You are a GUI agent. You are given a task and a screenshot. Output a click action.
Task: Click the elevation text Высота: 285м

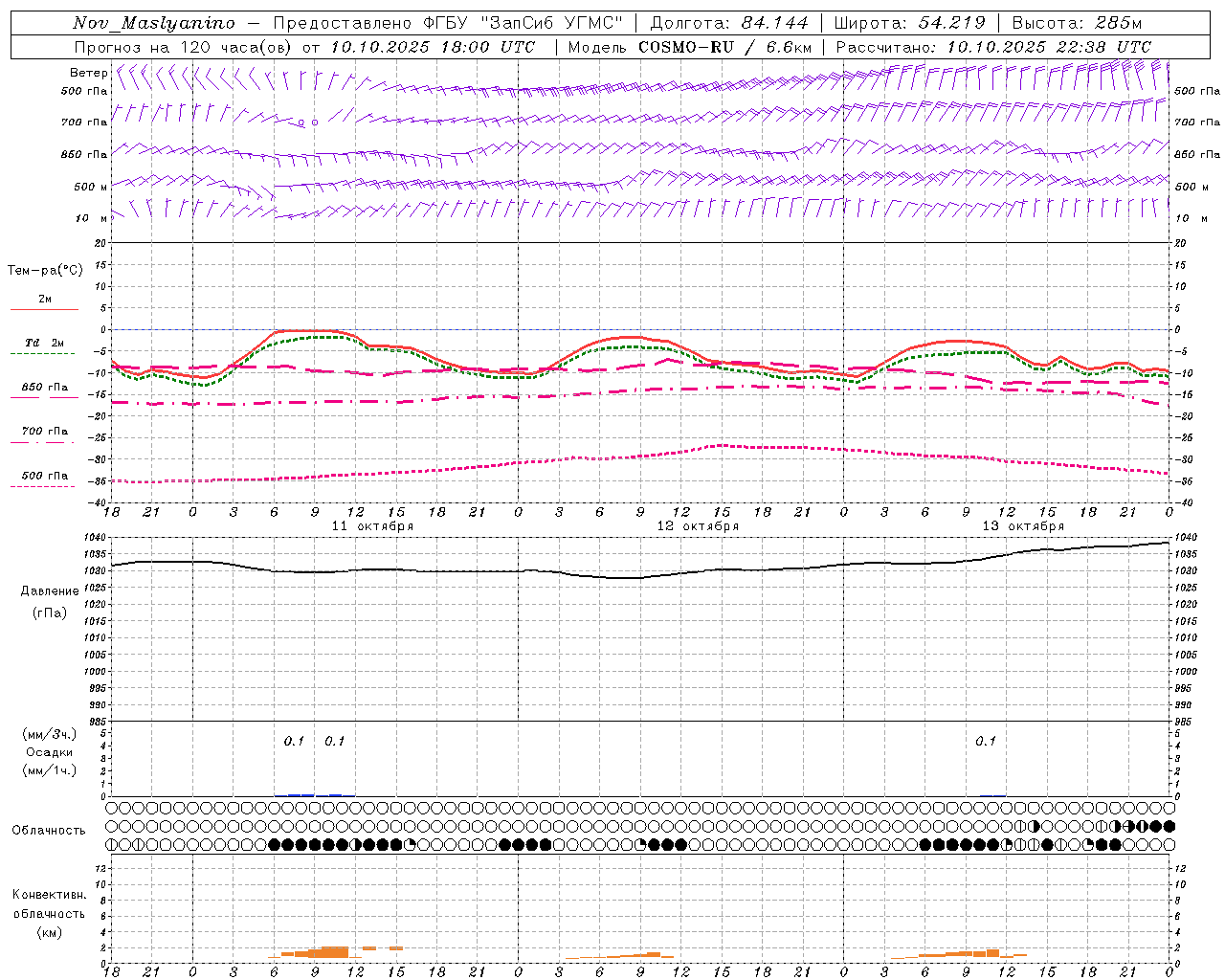(1077, 23)
